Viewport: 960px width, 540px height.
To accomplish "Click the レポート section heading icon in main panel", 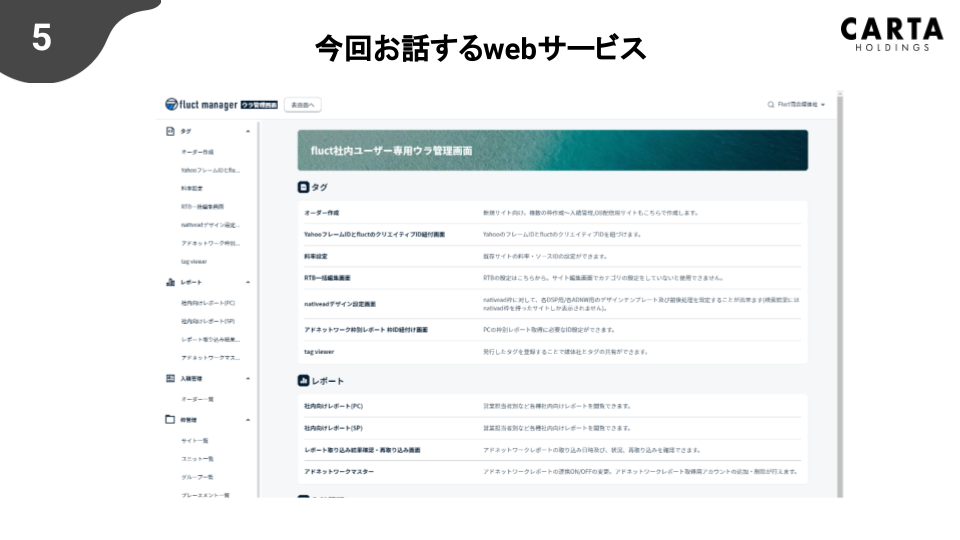I will (303, 381).
